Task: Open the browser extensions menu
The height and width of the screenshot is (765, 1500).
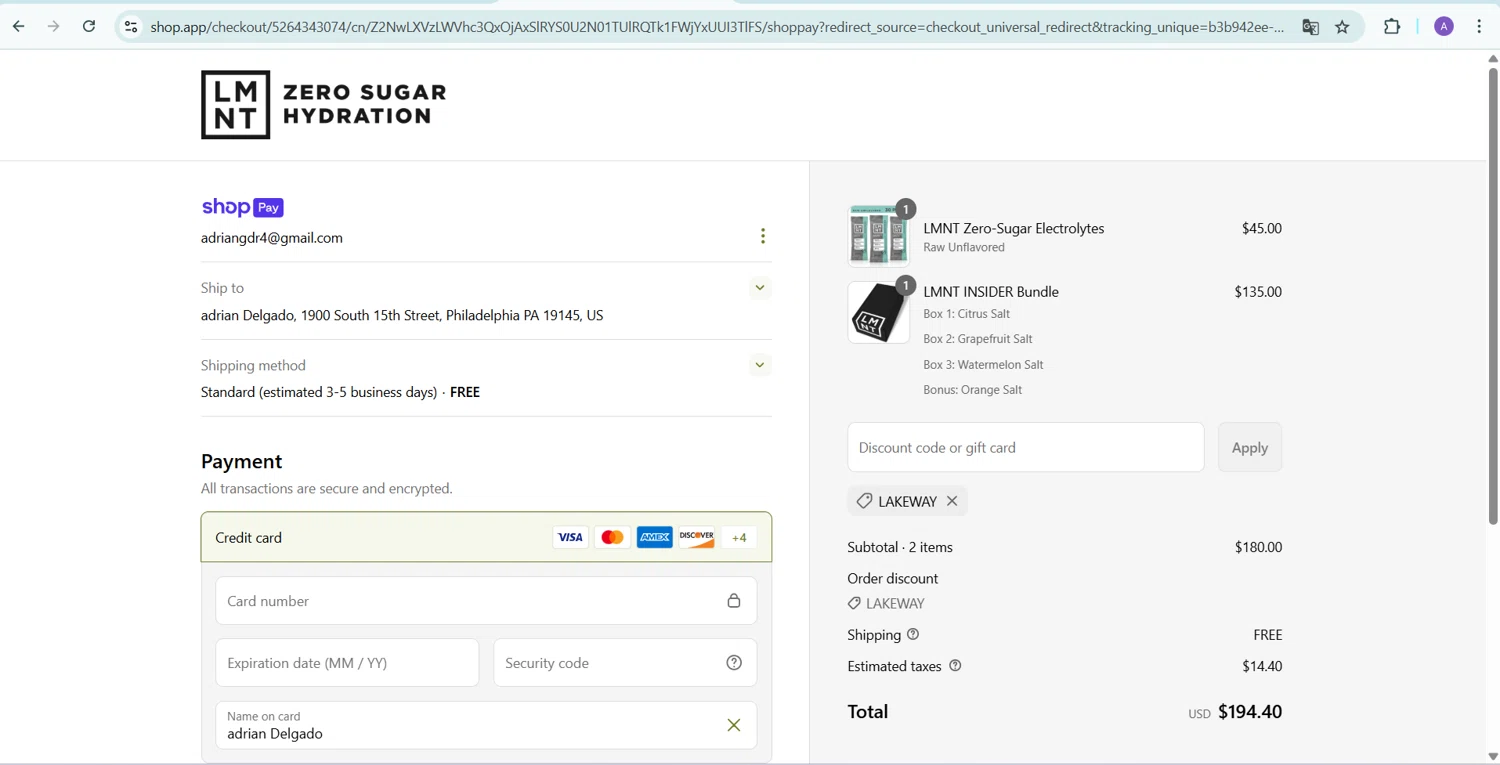Action: click(x=1392, y=27)
